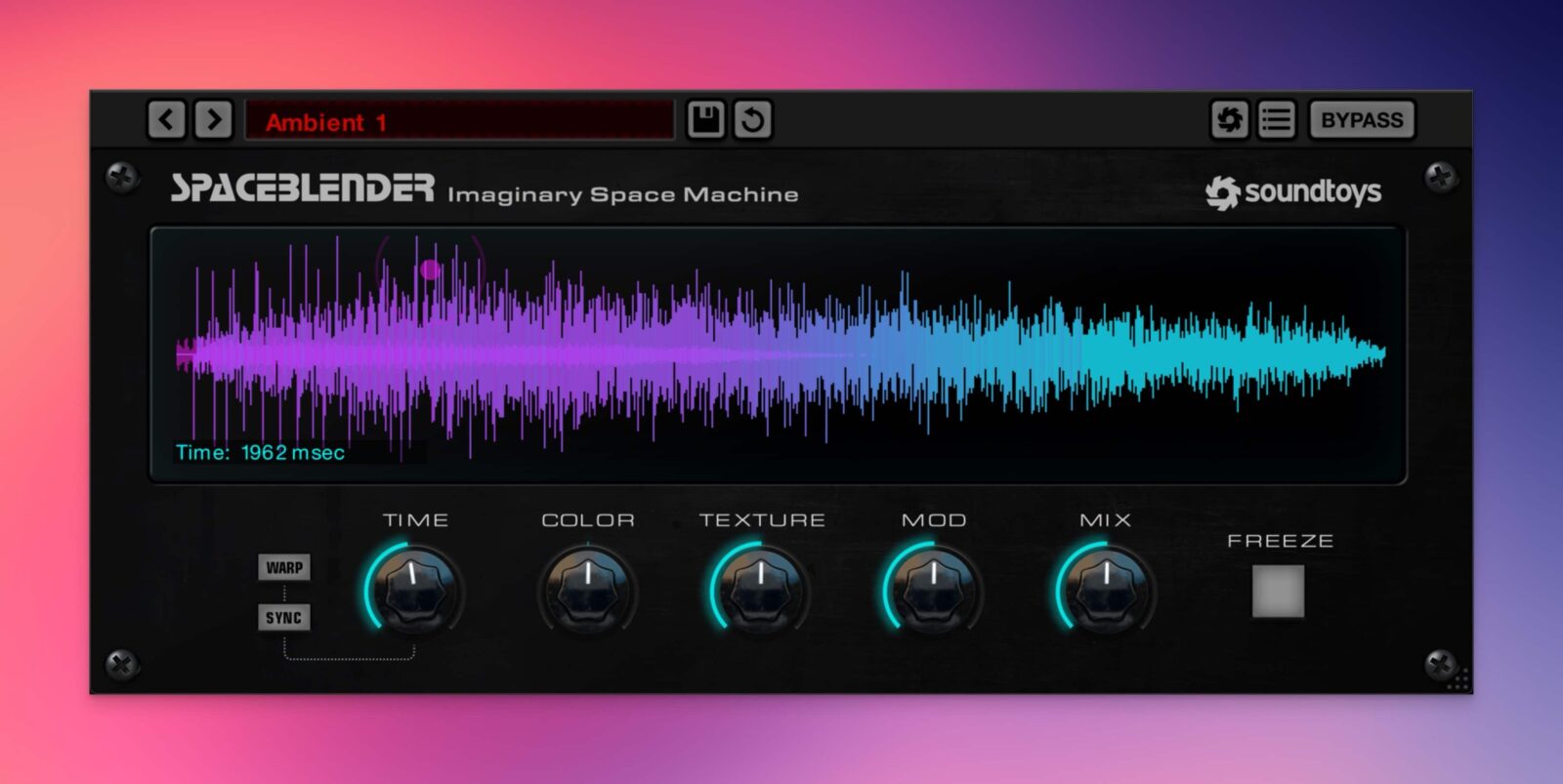
Task: Open the preset list menu icon
Action: [1276, 120]
